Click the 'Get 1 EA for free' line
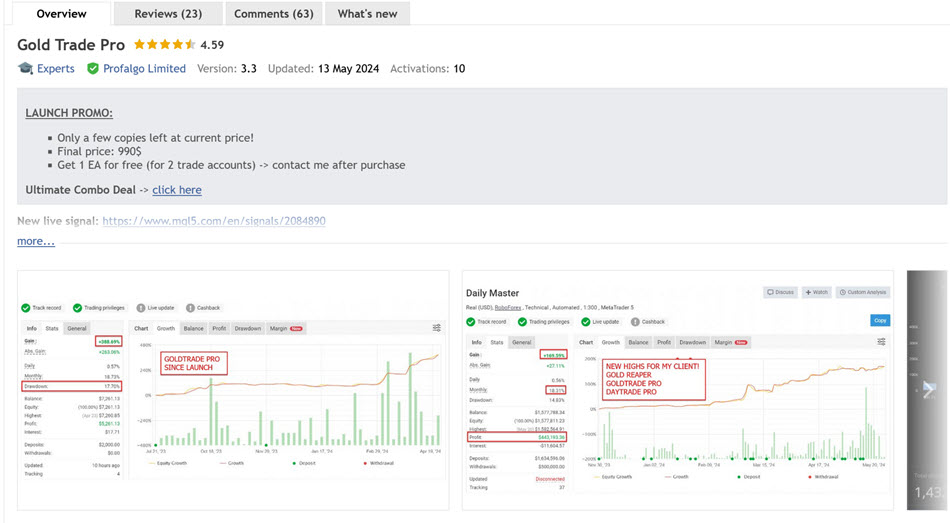Screen dimensions: 950x523 [231, 165]
